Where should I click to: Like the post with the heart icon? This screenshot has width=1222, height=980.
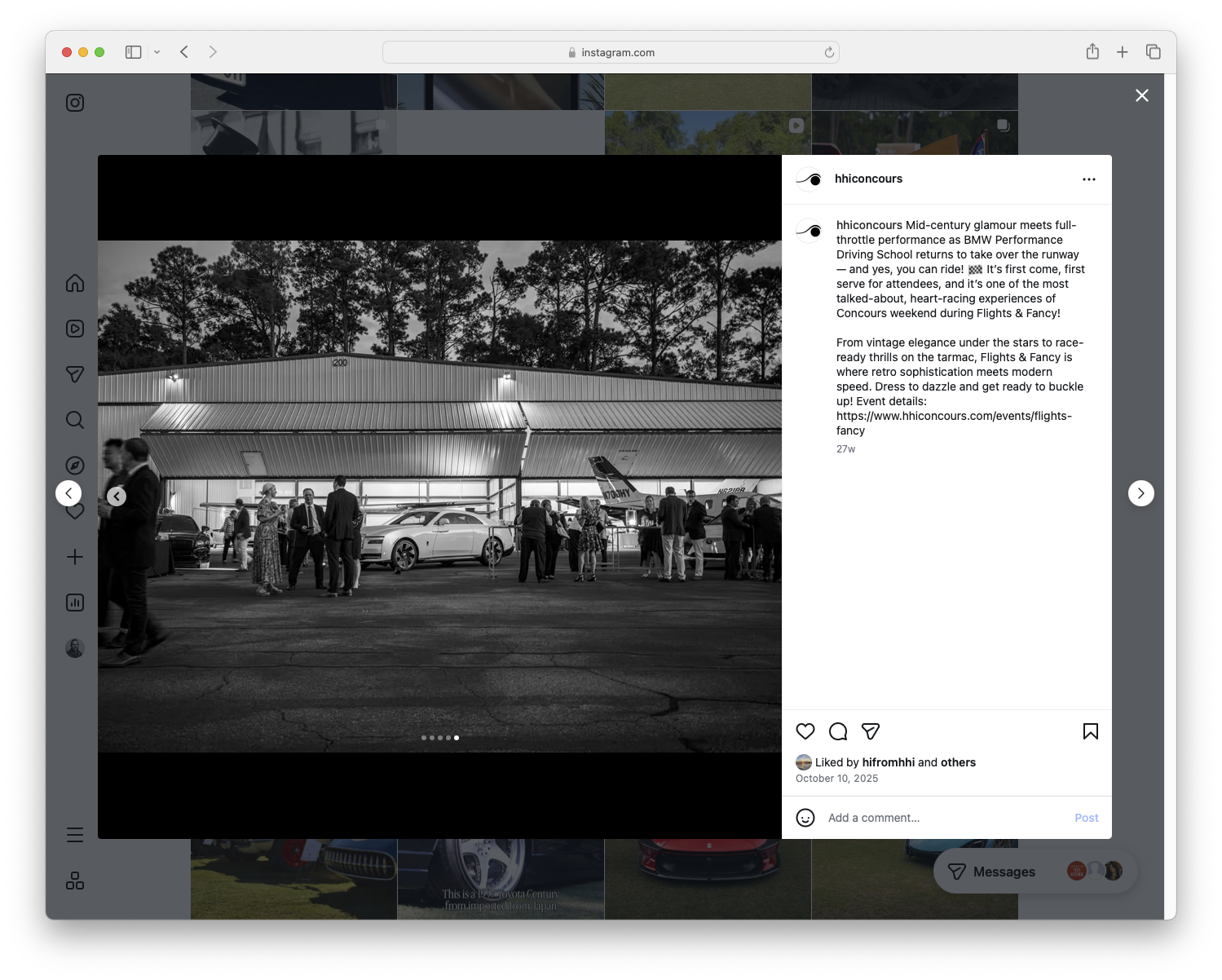coord(805,731)
